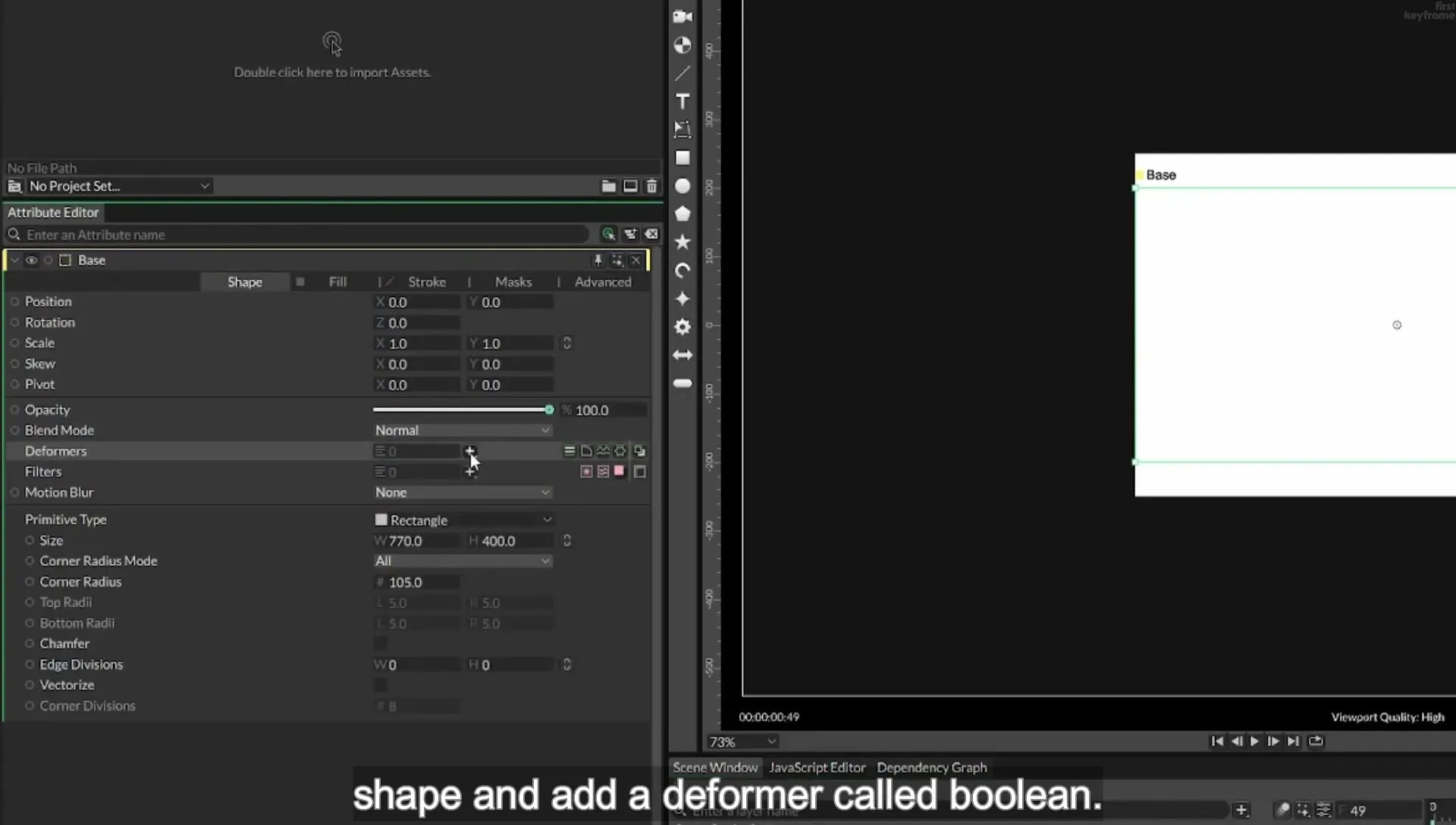Select the Rectangle shape tool
This screenshot has height=825, width=1456.
(x=682, y=158)
